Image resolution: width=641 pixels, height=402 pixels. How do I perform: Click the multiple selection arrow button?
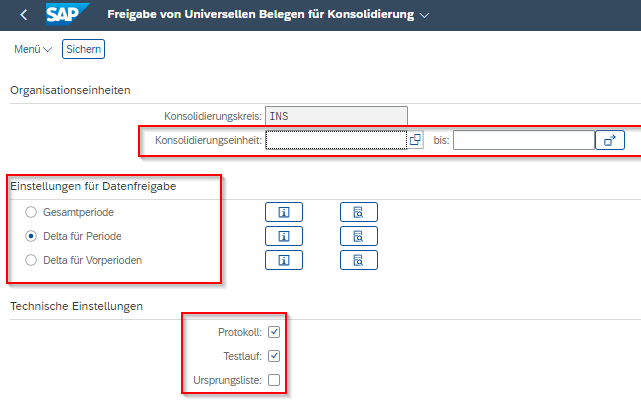tap(610, 140)
